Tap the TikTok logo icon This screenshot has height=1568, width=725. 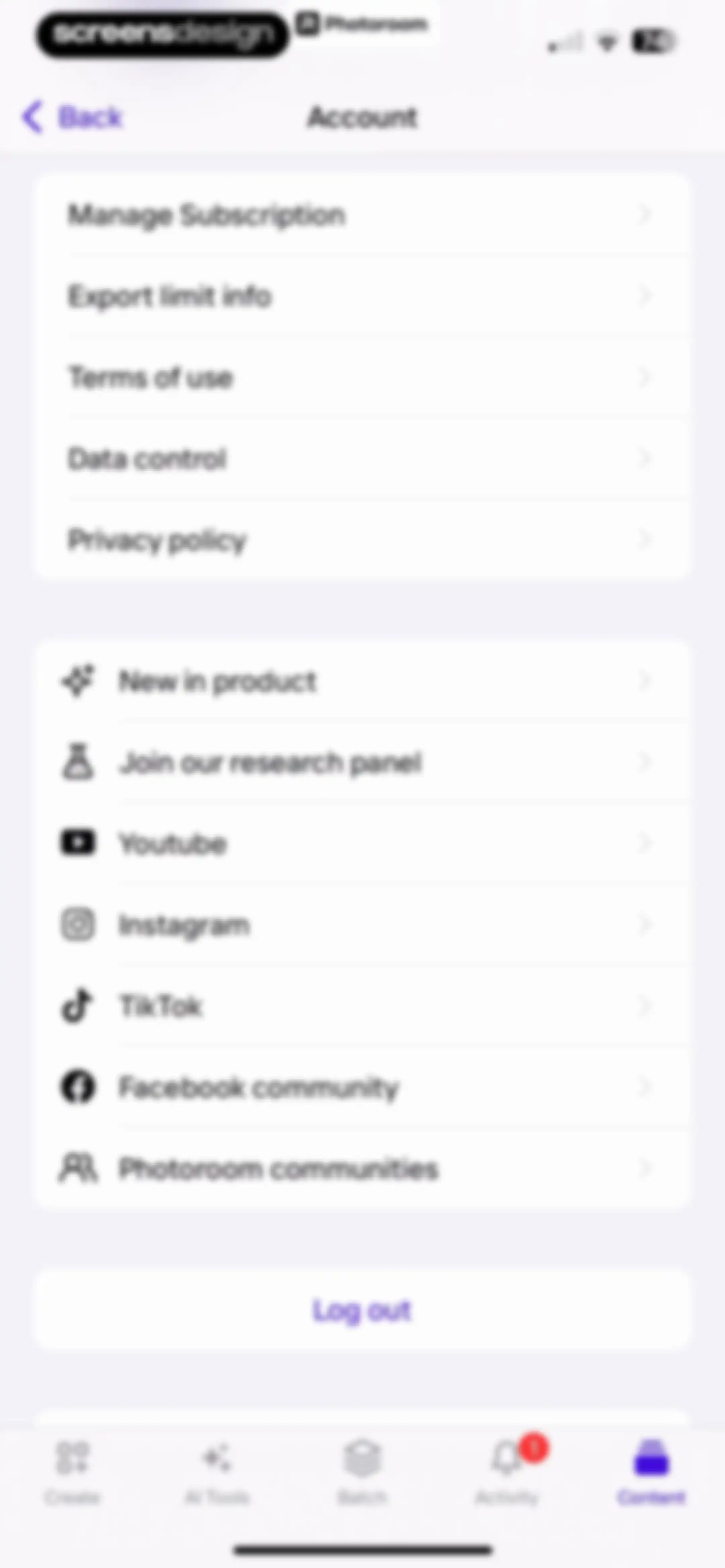pos(77,1006)
